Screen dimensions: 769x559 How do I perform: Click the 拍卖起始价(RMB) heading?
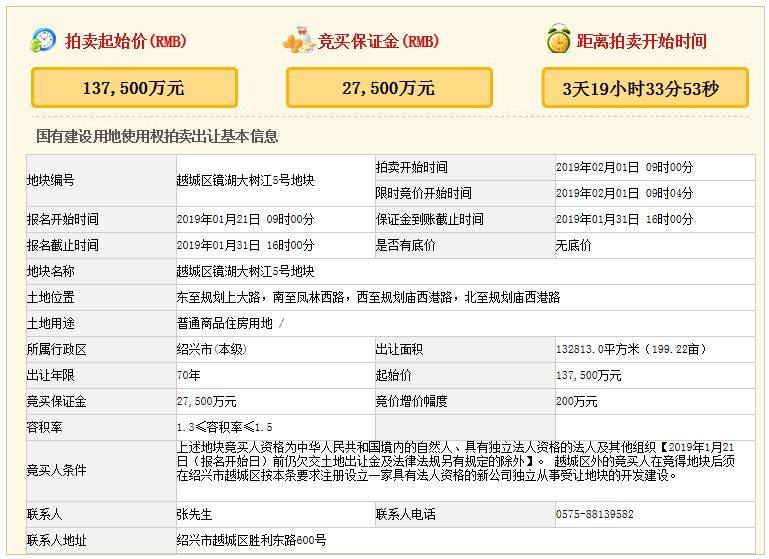pos(126,41)
